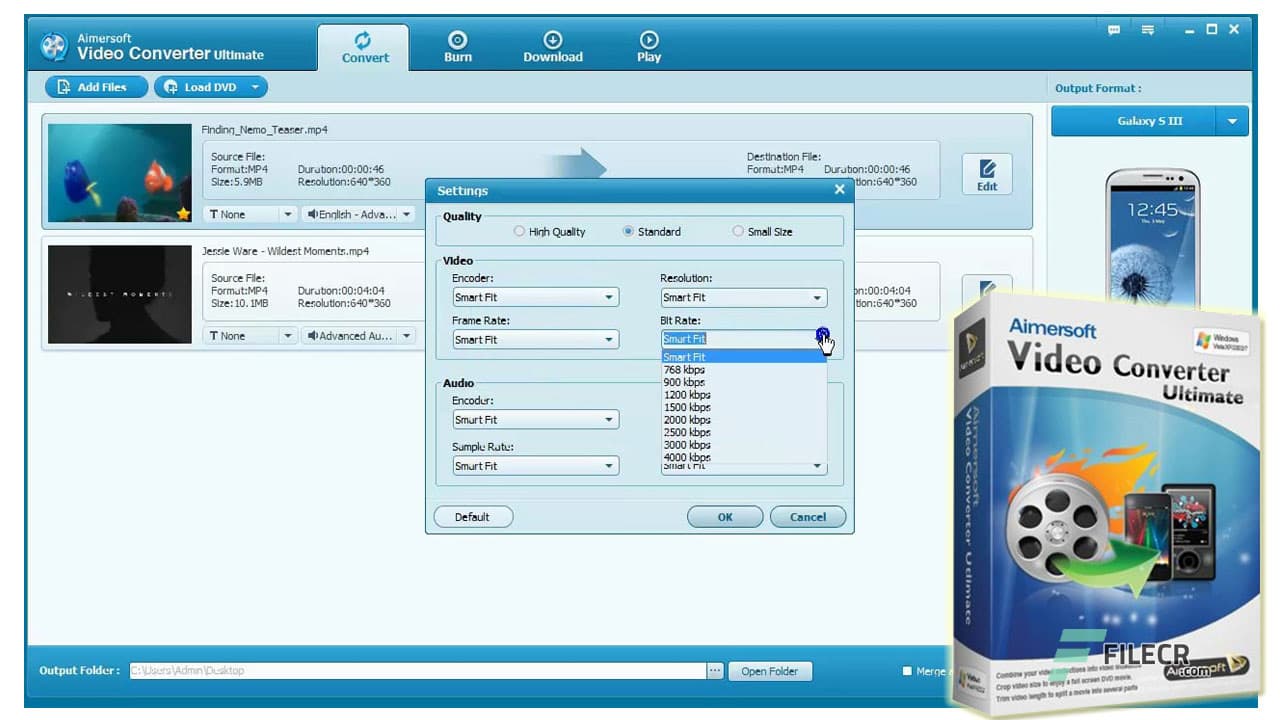This screenshot has width=1280, height=720.
Task: Click the Aimersoft logo top left
Action: pyautogui.click(x=54, y=46)
